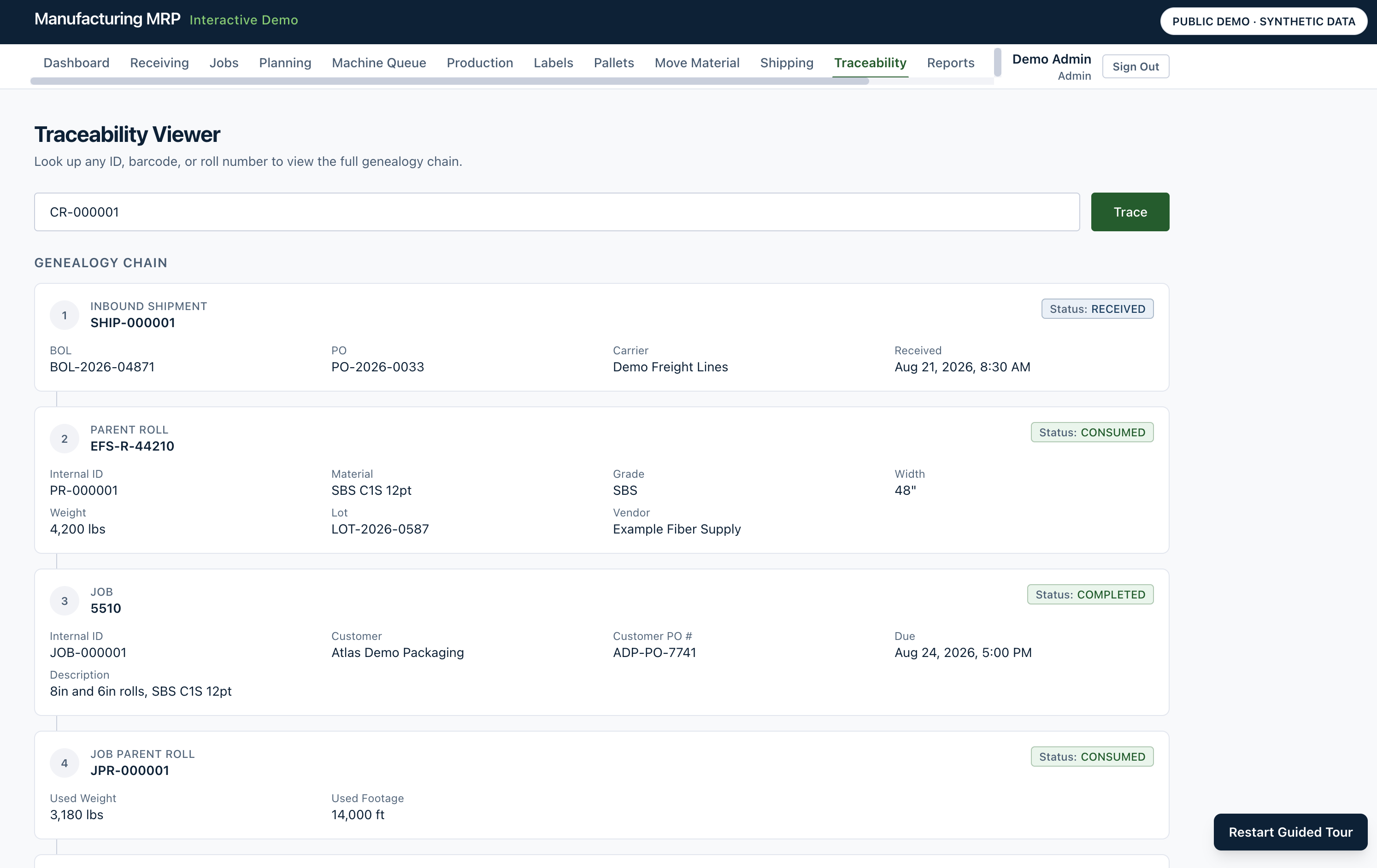Click the Demo Admin user name
Viewport: 1377px width, 868px height.
click(1051, 59)
